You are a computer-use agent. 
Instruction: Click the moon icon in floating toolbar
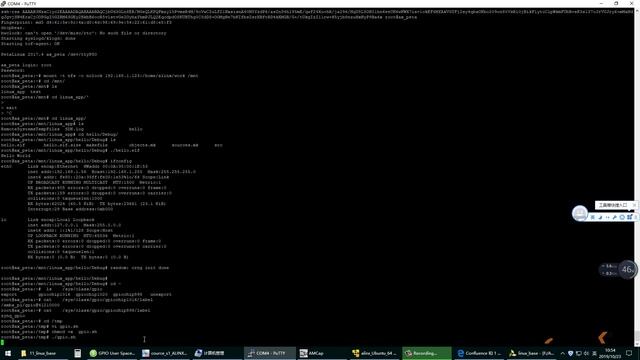[600, 218]
